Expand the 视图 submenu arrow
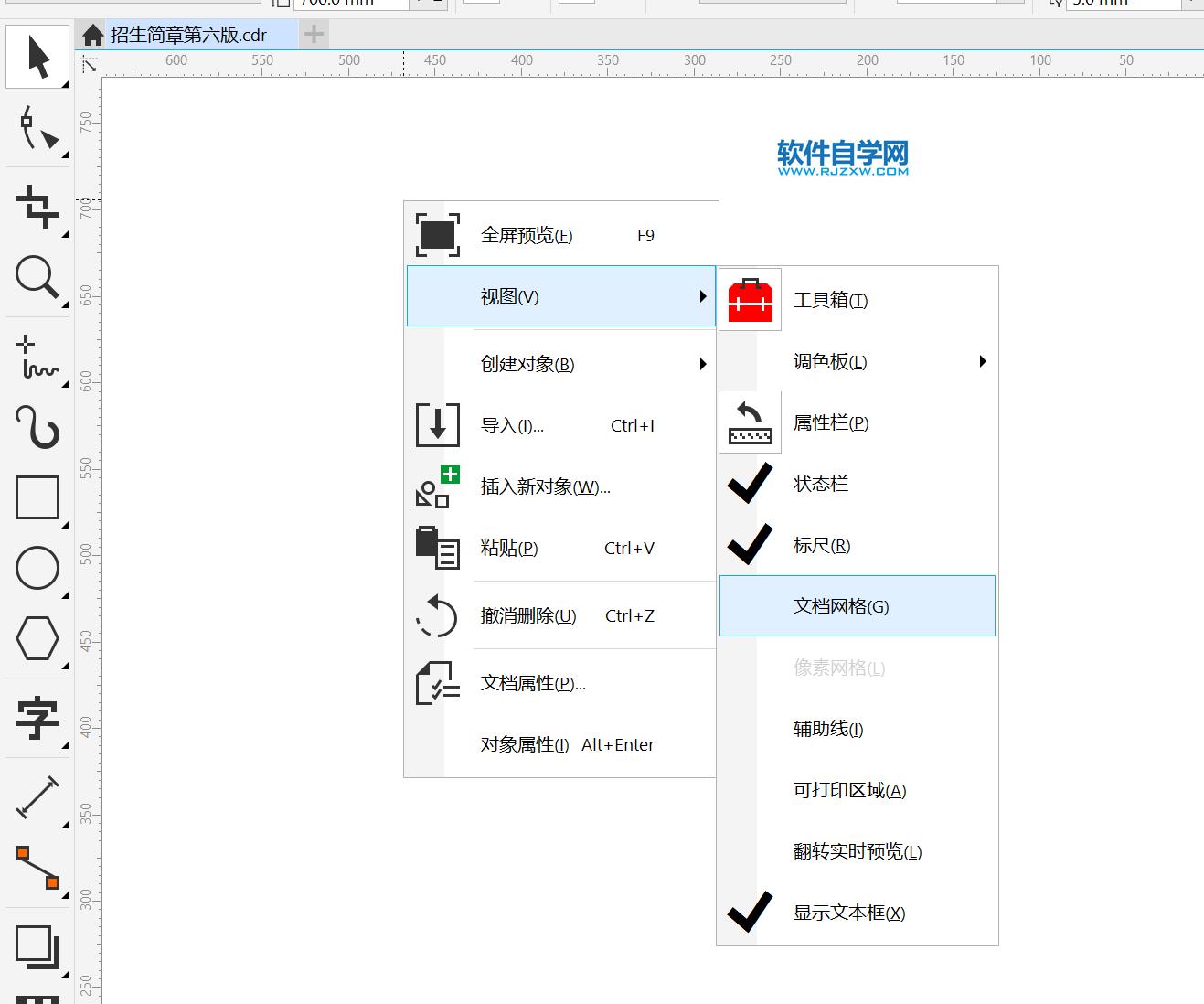This screenshot has width=1204, height=1004. click(x=702, y=296)
